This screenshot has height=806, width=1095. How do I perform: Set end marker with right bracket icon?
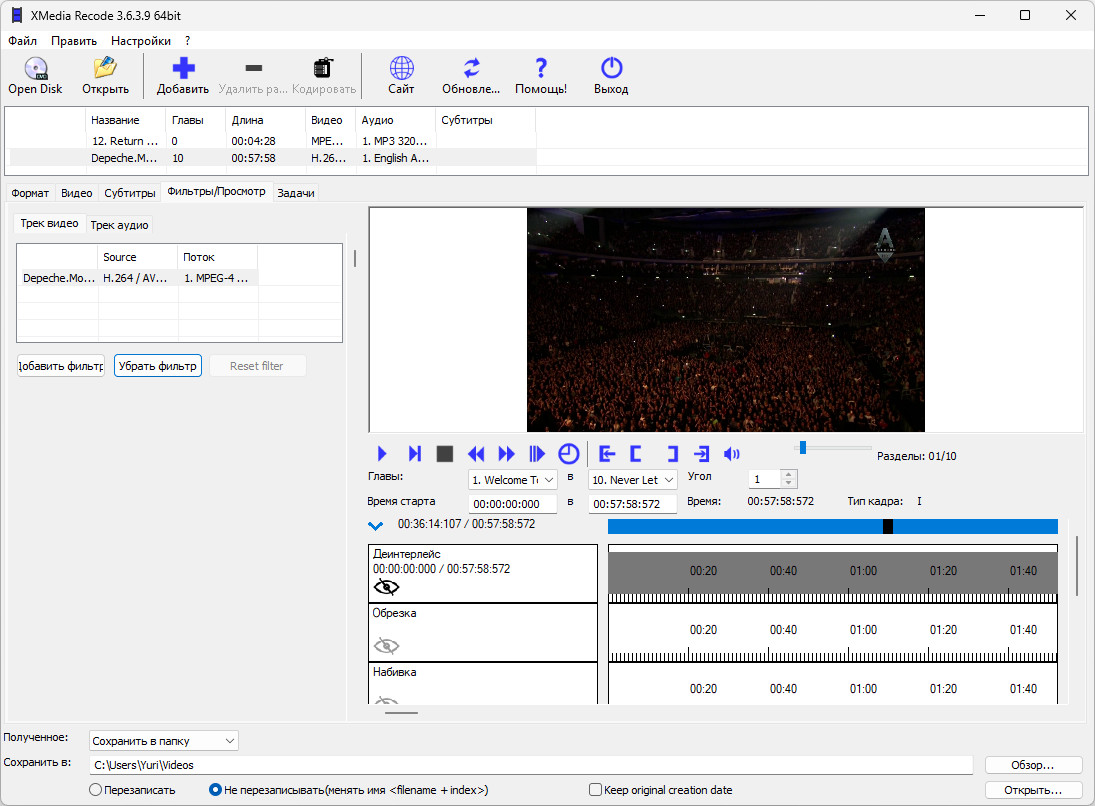(672, 454)
